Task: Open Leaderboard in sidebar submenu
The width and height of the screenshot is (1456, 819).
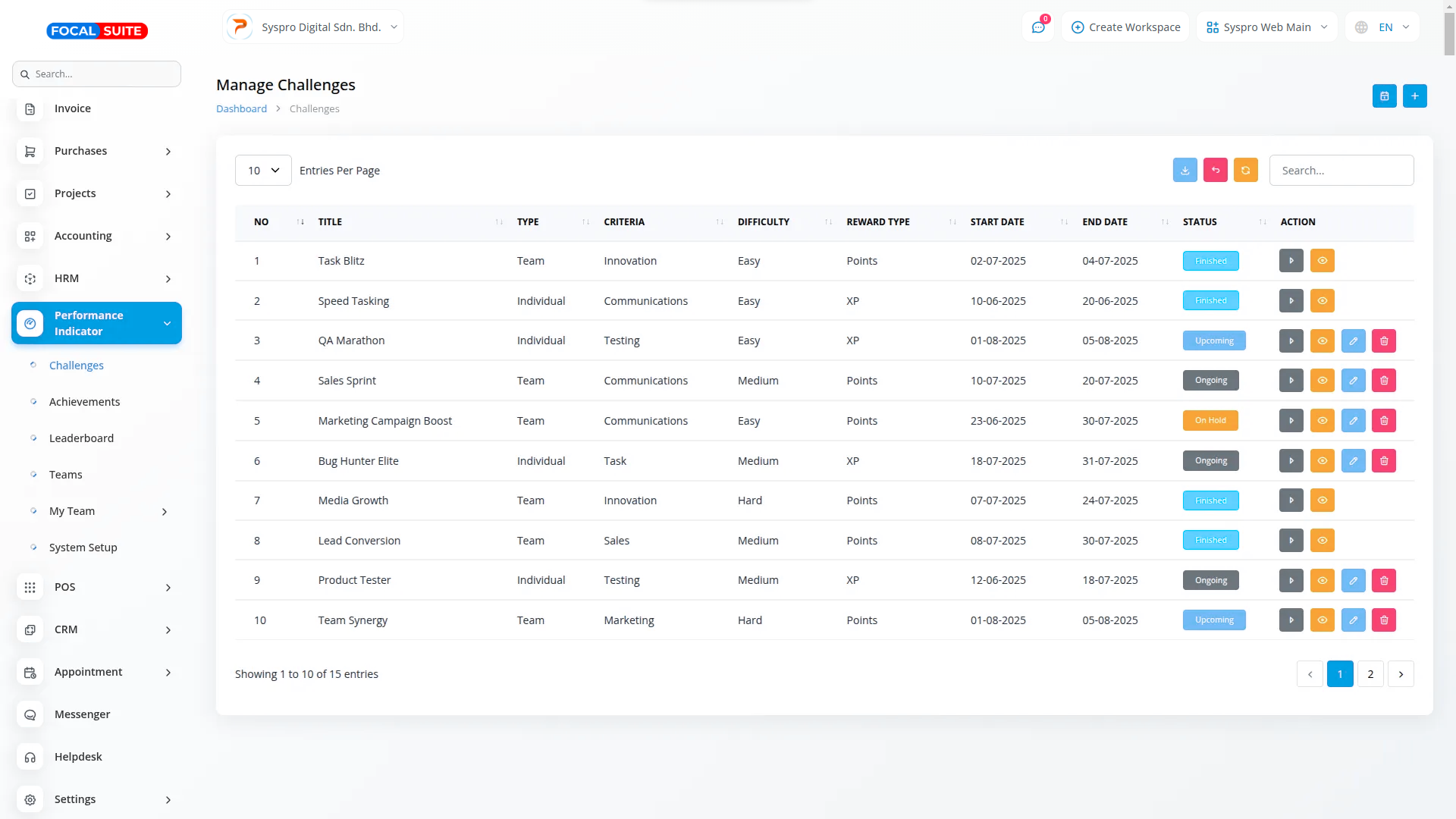Action: 81,438
